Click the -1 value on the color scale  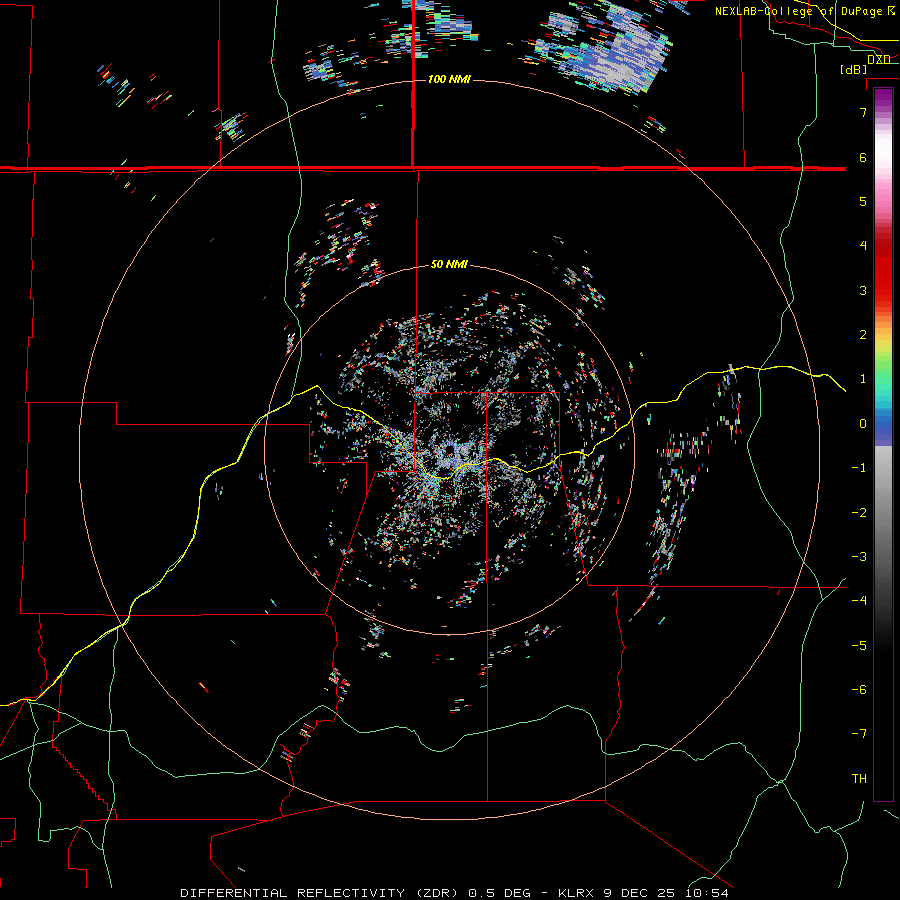859,468
